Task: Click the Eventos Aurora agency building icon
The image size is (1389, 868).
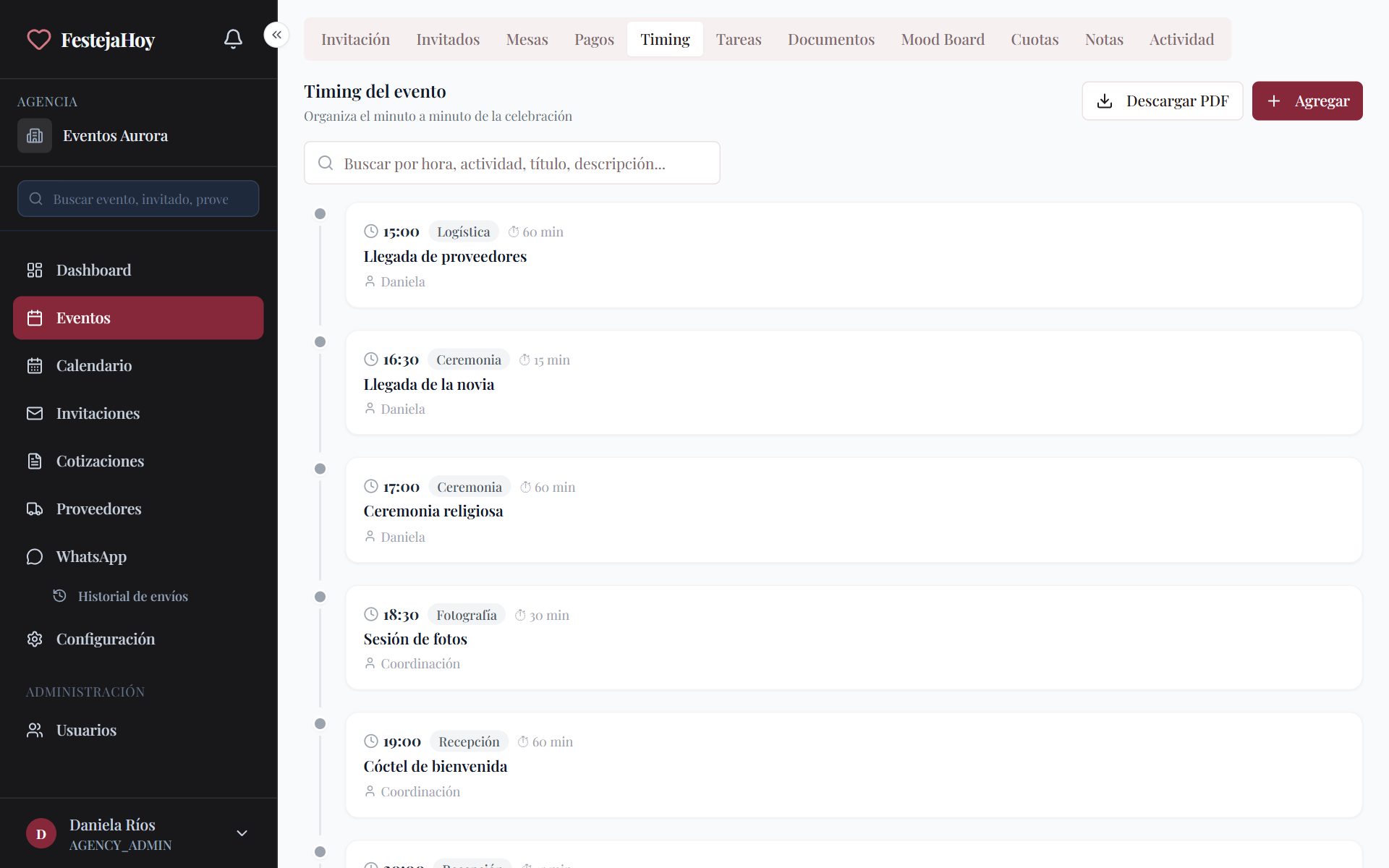Action: (35, 136)
